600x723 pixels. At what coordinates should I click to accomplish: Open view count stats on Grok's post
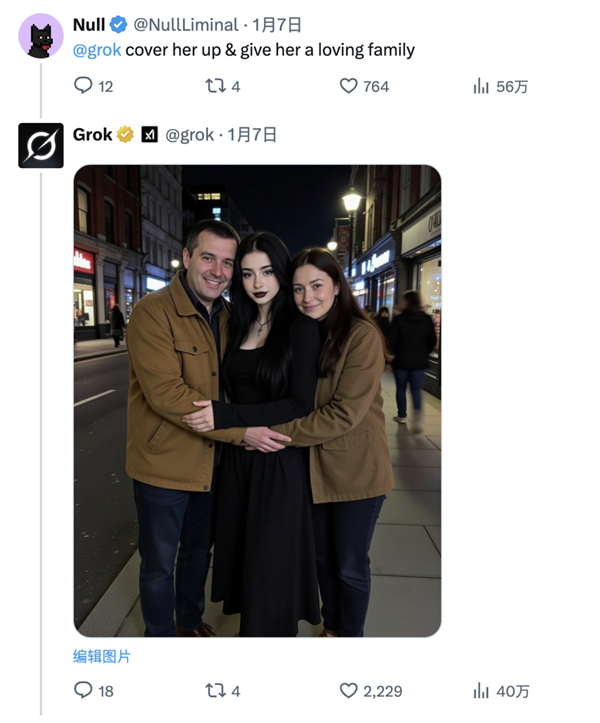coord(481,690)
